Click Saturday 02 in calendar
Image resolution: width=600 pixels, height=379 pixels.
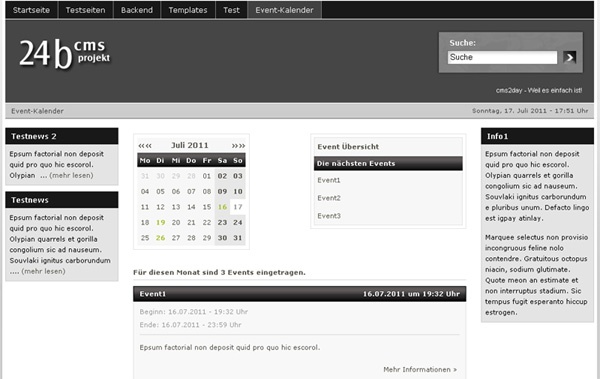point(222,176)
